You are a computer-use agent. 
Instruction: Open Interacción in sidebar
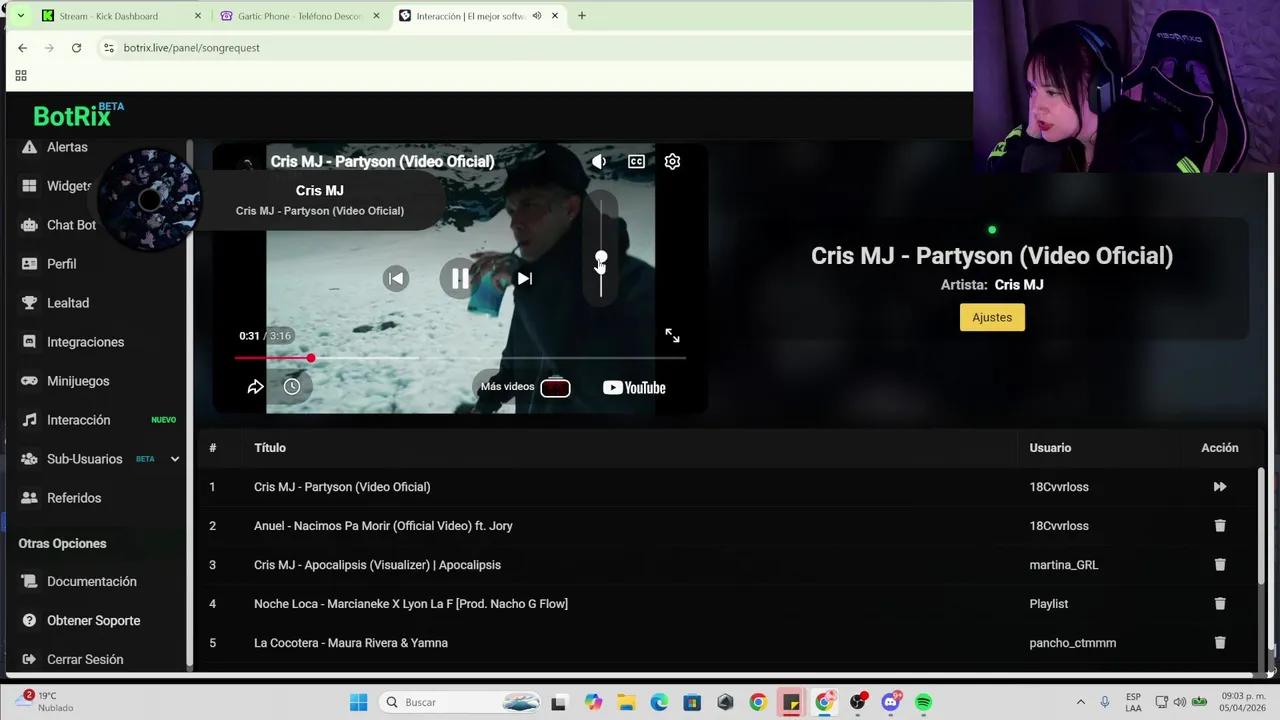click(x=78, y=420)
